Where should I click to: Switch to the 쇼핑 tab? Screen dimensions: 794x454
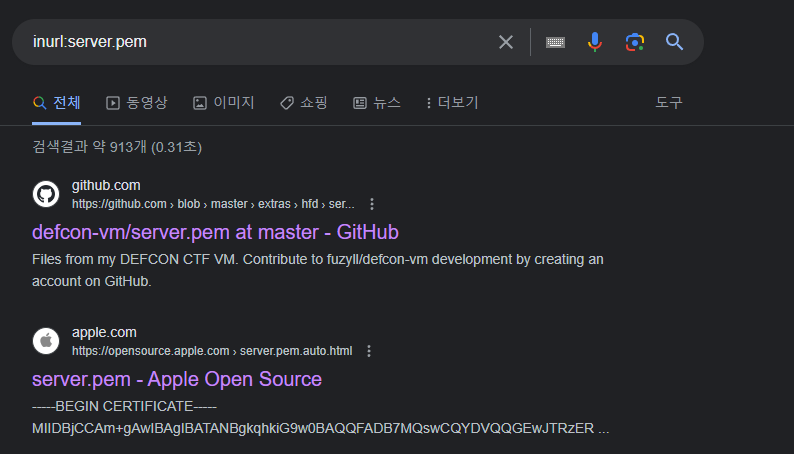pos(304,103)
